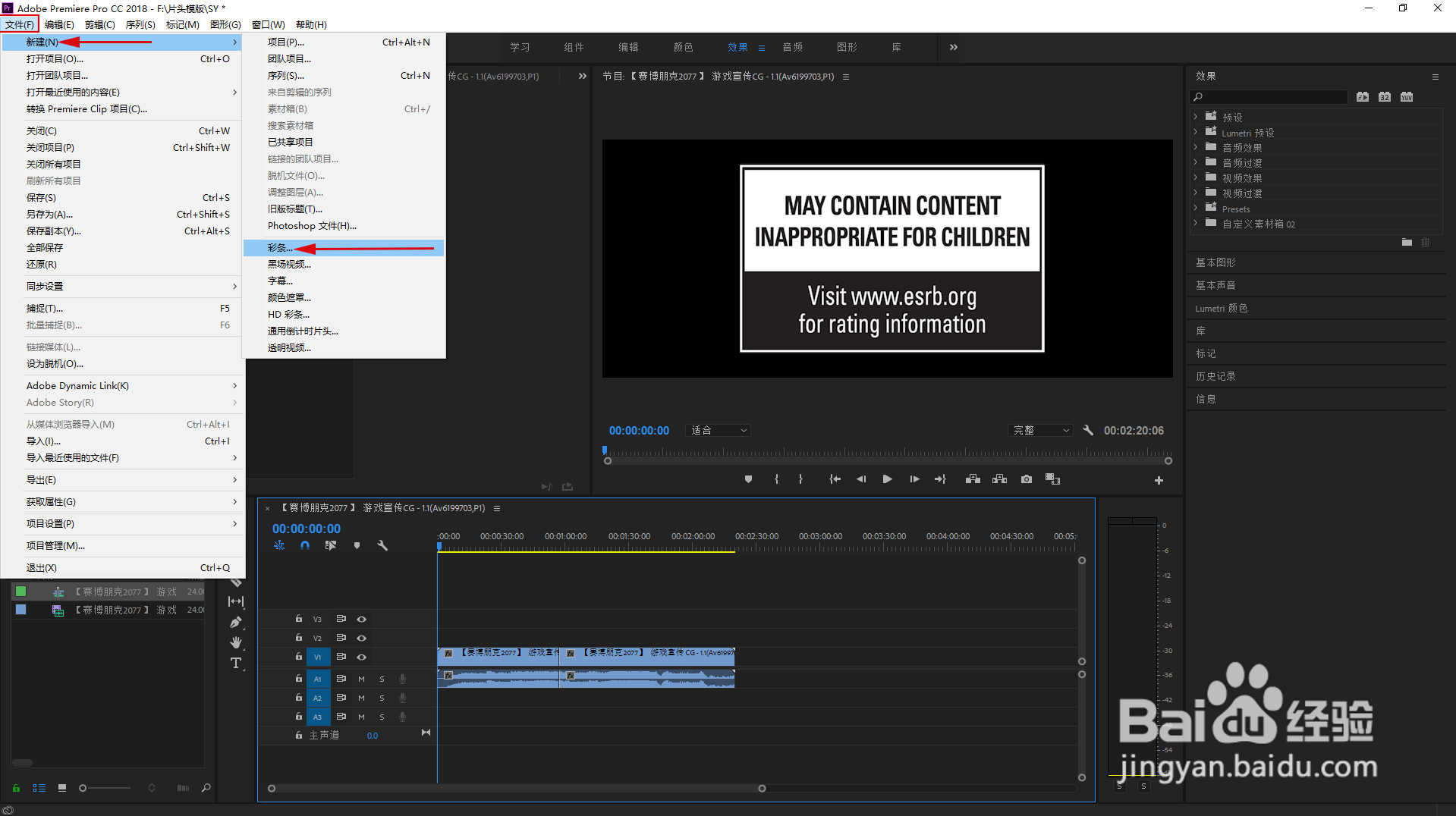Screen dimensions: 1456x816
Task: Select the Type tool in the toolbox
Action: pos(236,663)
